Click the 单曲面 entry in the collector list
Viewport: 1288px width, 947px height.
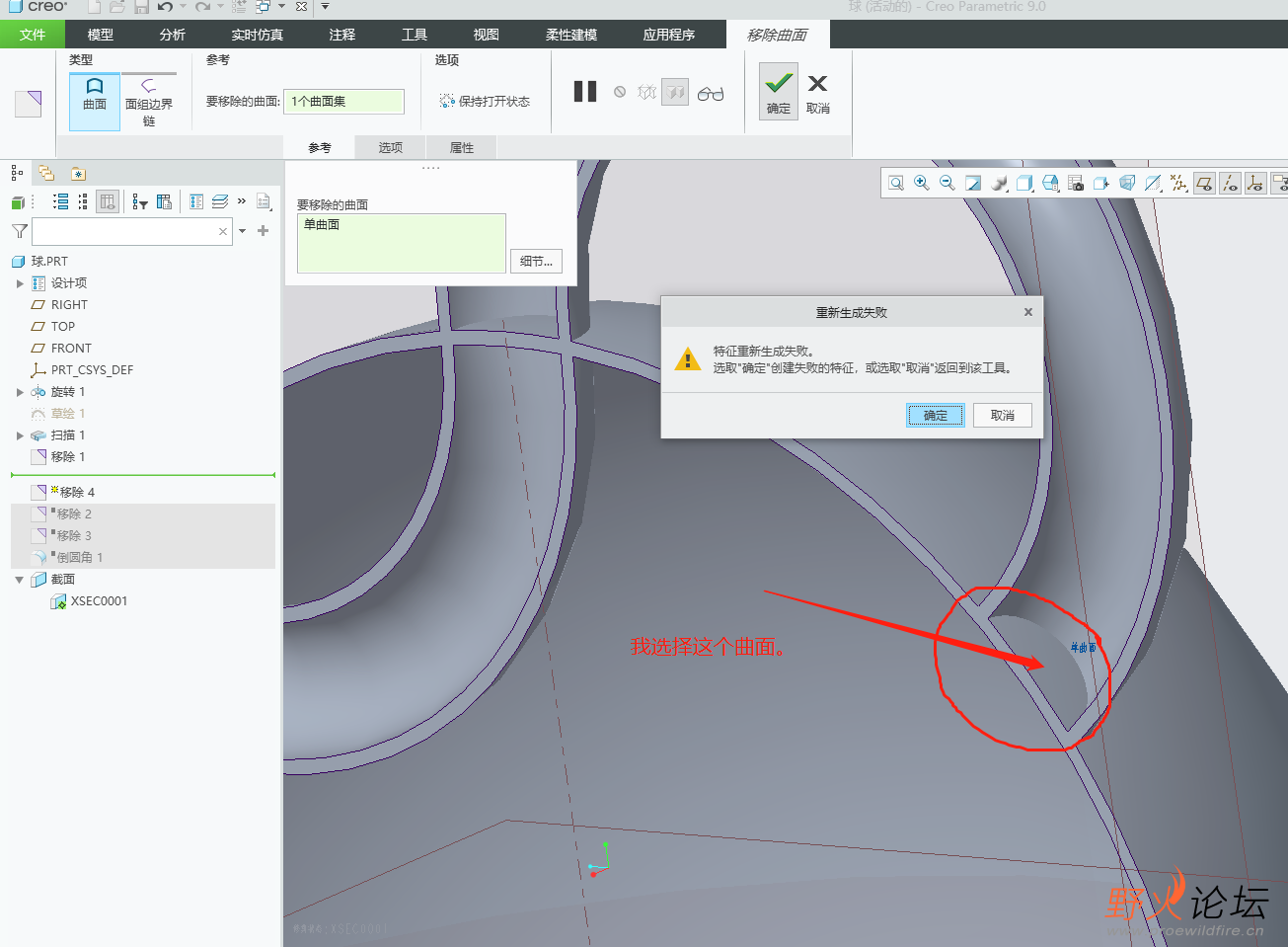click(x=322, y=225)
